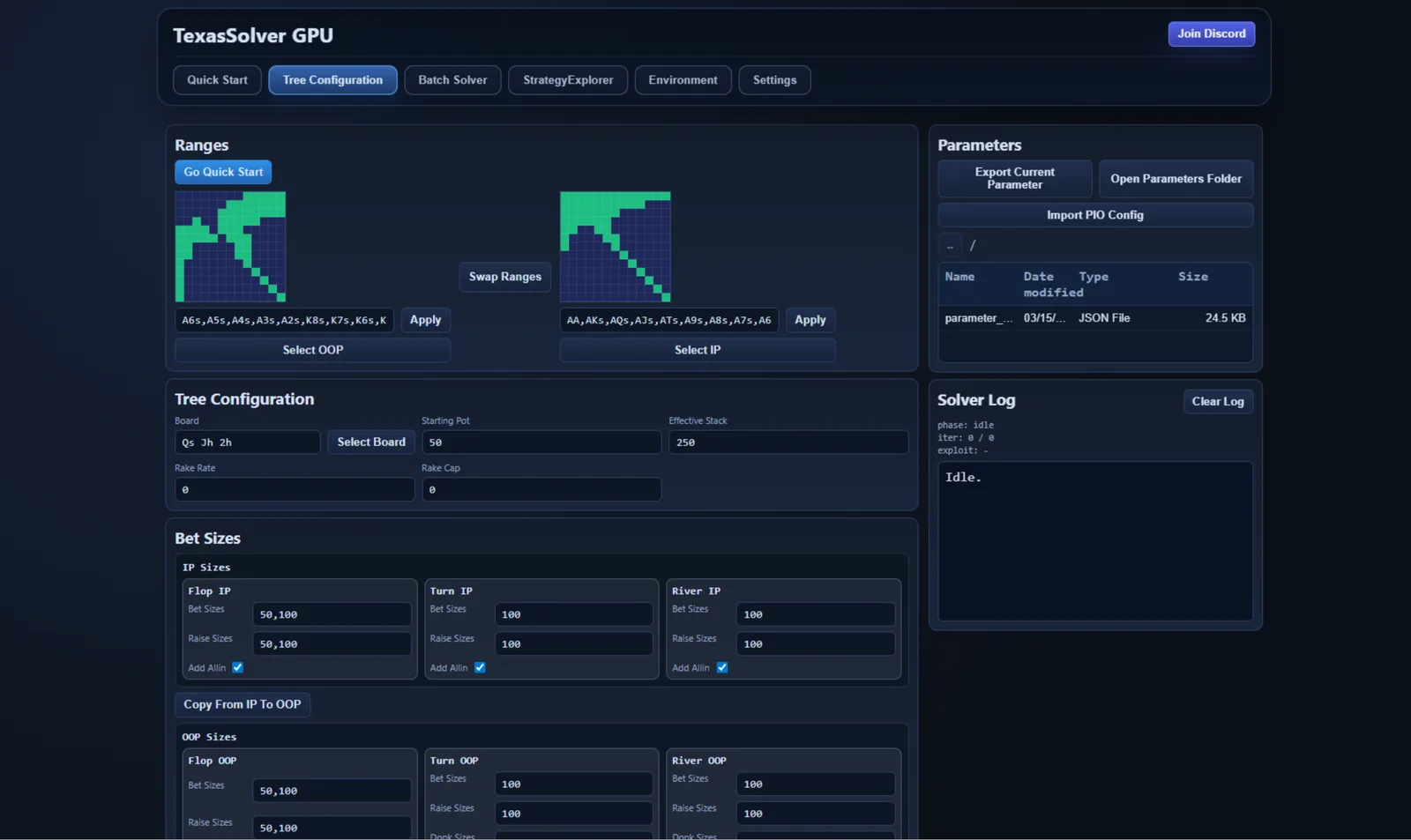Click Swap Ranges between OOP and IP
The image size is (1411, 840).
point(504,277)
